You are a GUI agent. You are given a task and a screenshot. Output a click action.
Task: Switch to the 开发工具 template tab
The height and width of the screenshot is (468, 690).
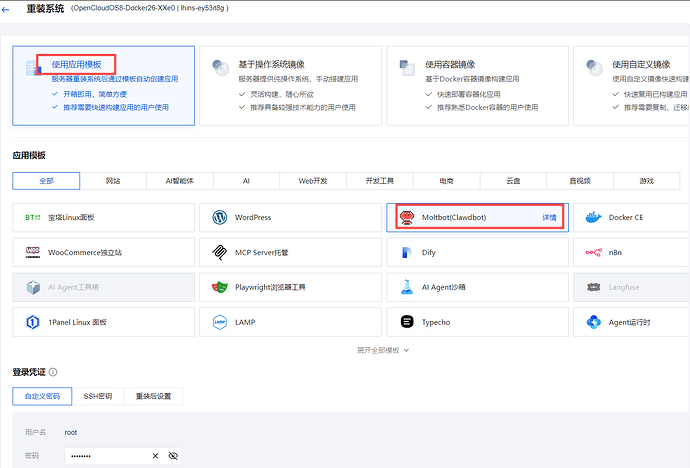(x=380, y=181)
